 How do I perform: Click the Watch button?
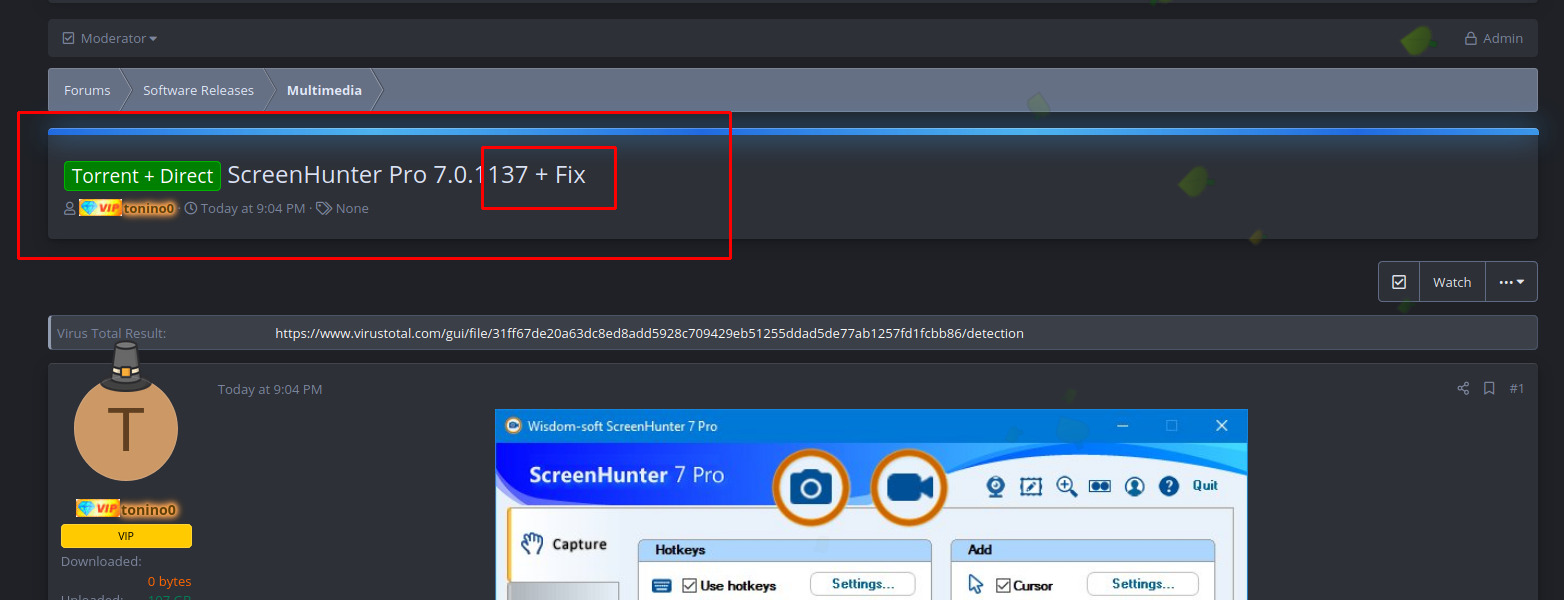coord(1452,282)
